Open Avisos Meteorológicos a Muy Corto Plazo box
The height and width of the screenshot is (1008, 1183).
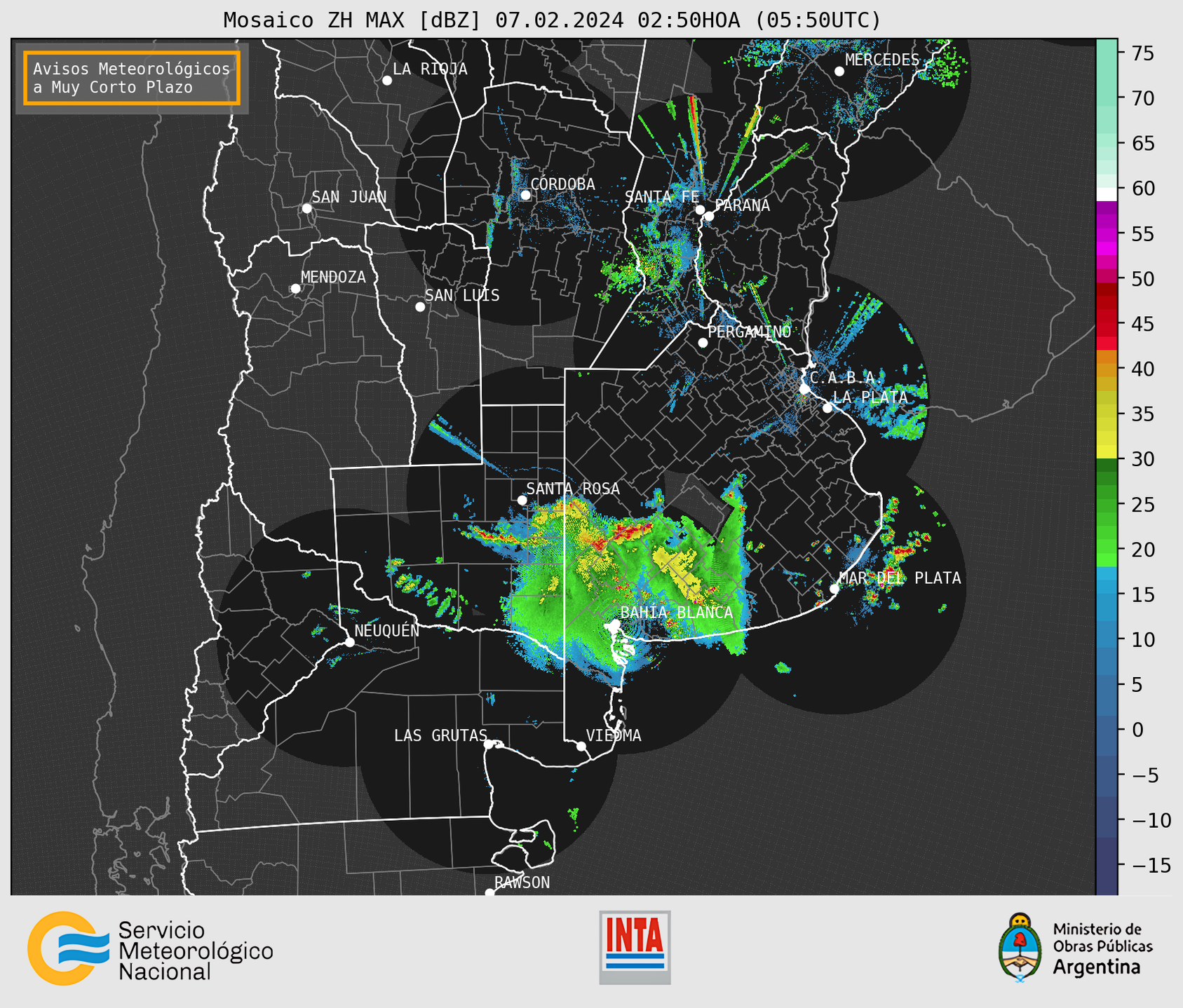[132, 78]
